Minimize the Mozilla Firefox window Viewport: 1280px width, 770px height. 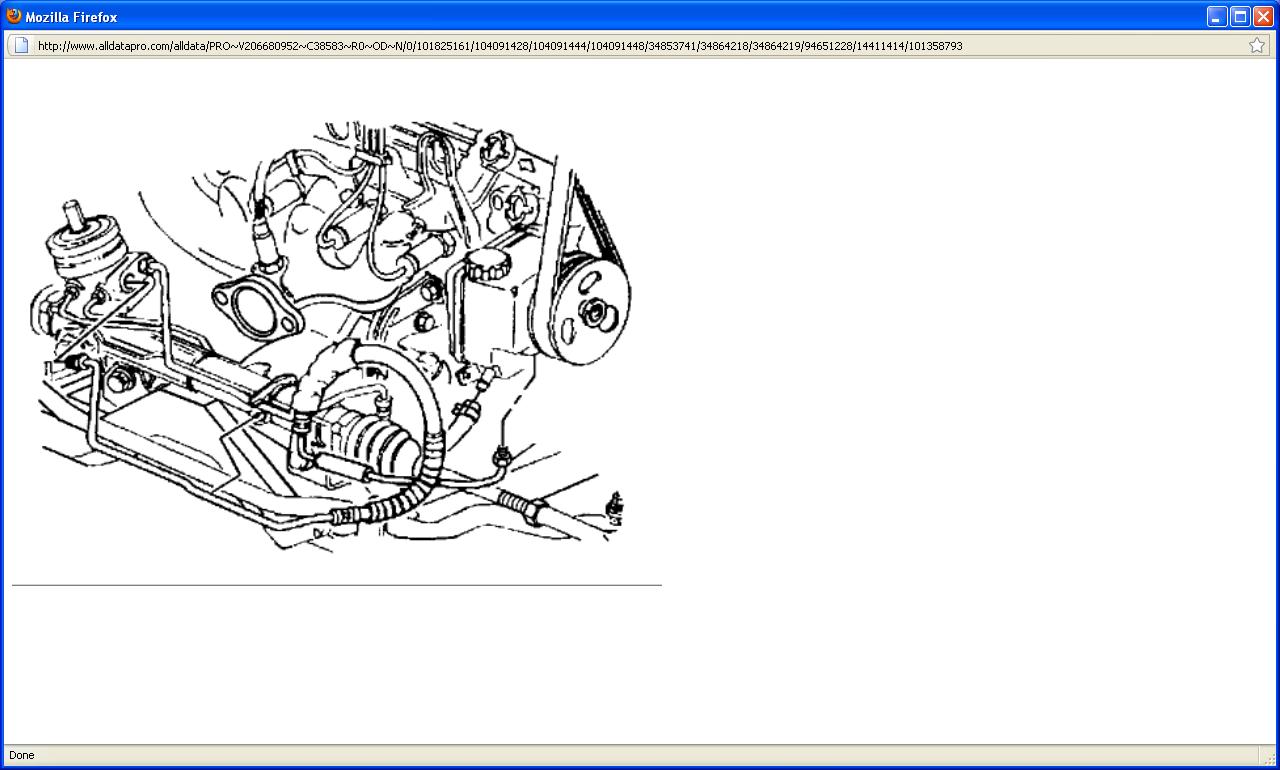[1217, 17]
